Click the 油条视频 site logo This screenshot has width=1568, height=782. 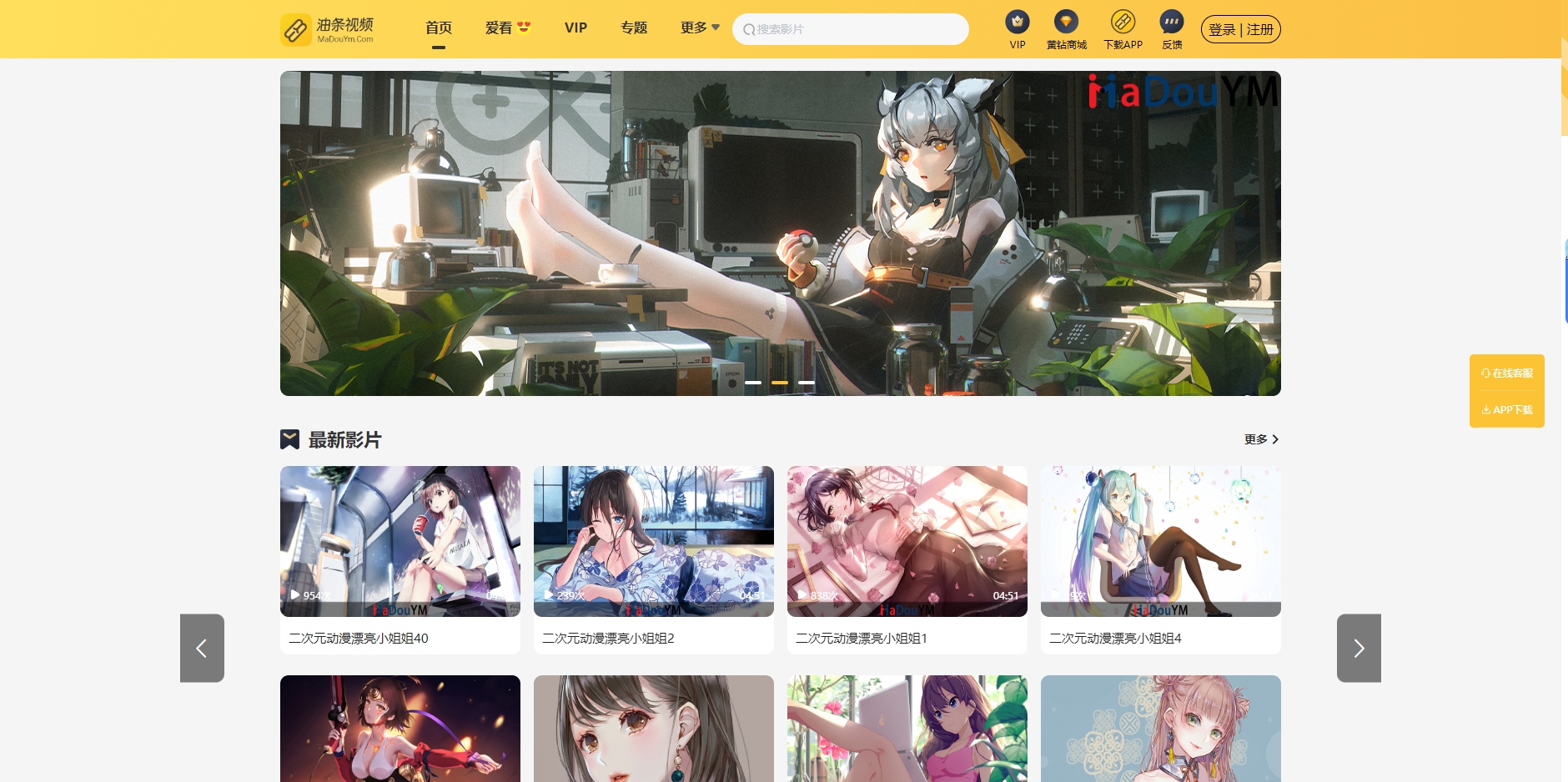pos(327,29)
